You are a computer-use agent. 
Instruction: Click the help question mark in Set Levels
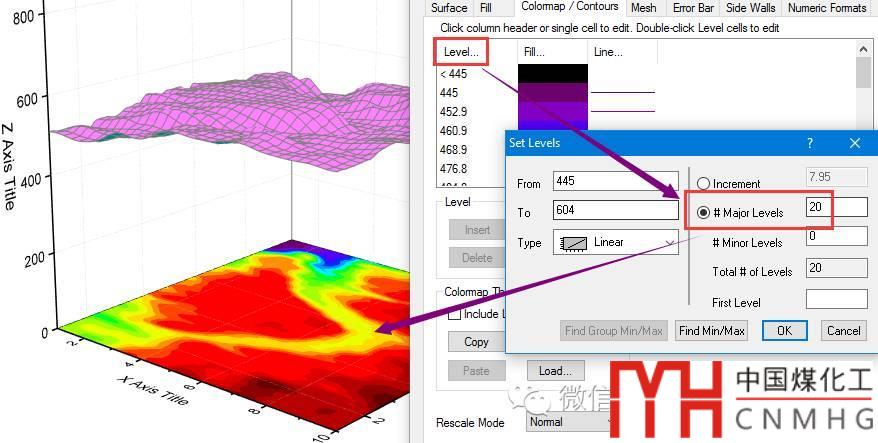tap(810, 143)
